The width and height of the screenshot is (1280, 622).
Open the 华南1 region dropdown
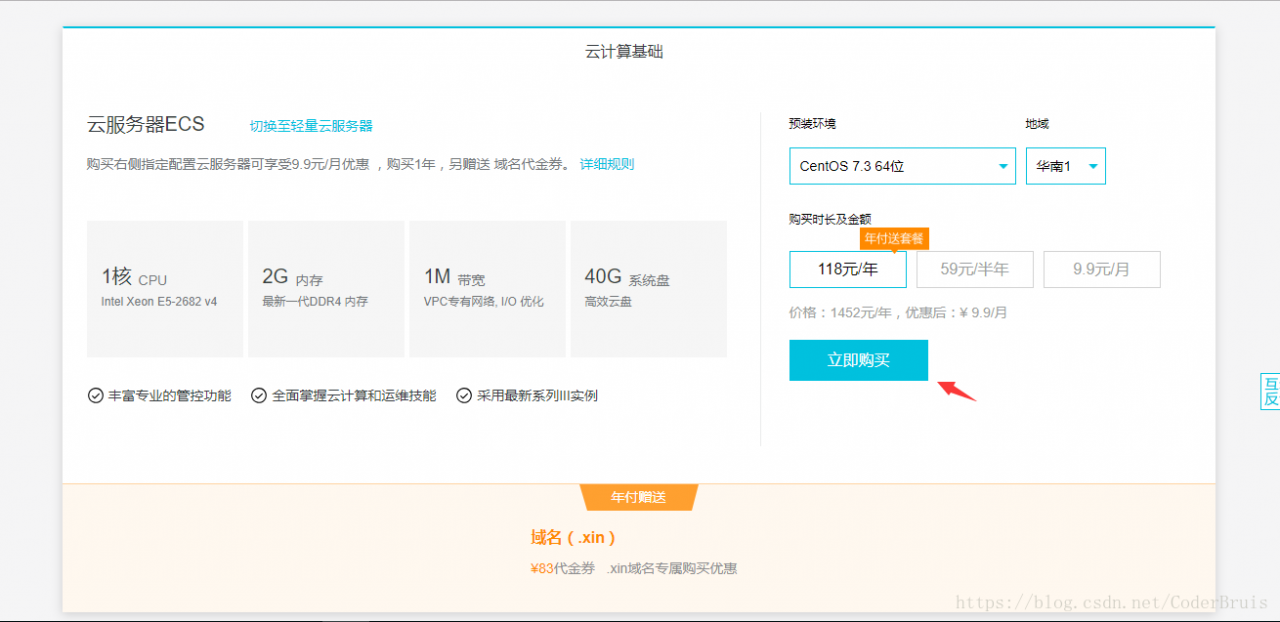pos(1066,166)
